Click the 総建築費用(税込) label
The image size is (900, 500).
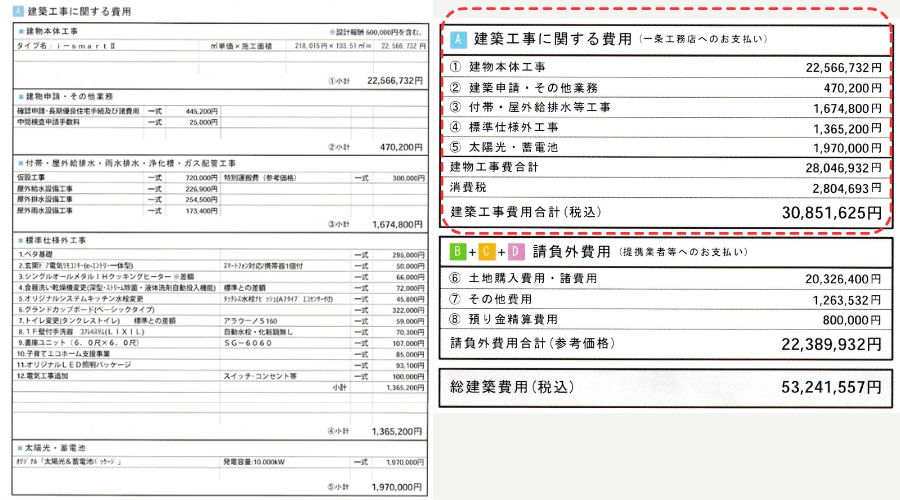pos(512,387)
